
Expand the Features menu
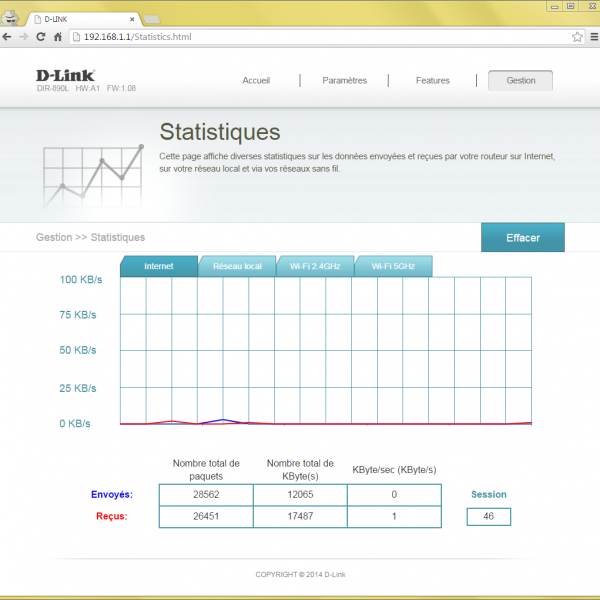click(433, 81)
